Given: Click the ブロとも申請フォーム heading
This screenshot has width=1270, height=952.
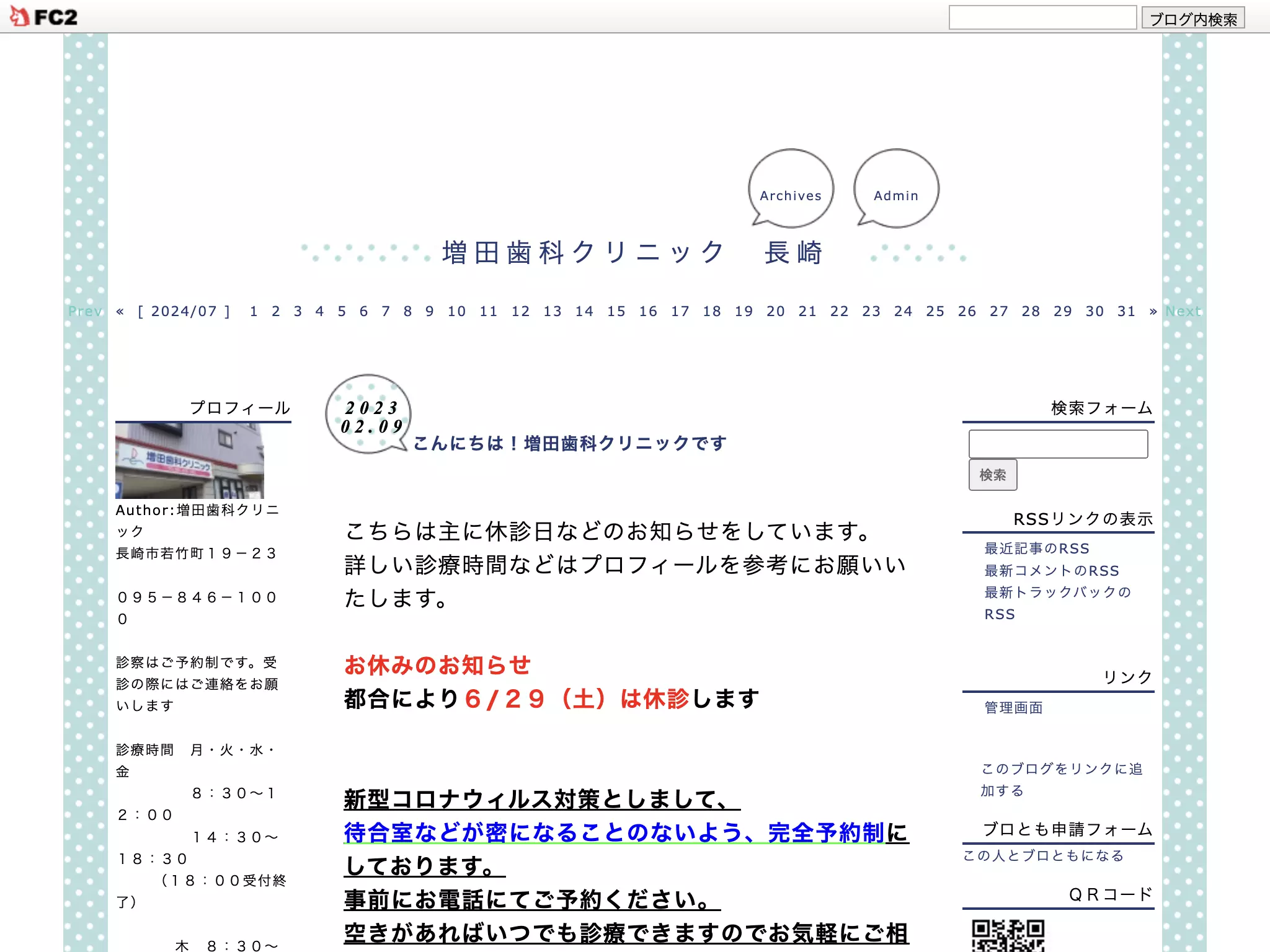Looking at the screenshot, I should pyautogui.click(x=1068, y=829).
